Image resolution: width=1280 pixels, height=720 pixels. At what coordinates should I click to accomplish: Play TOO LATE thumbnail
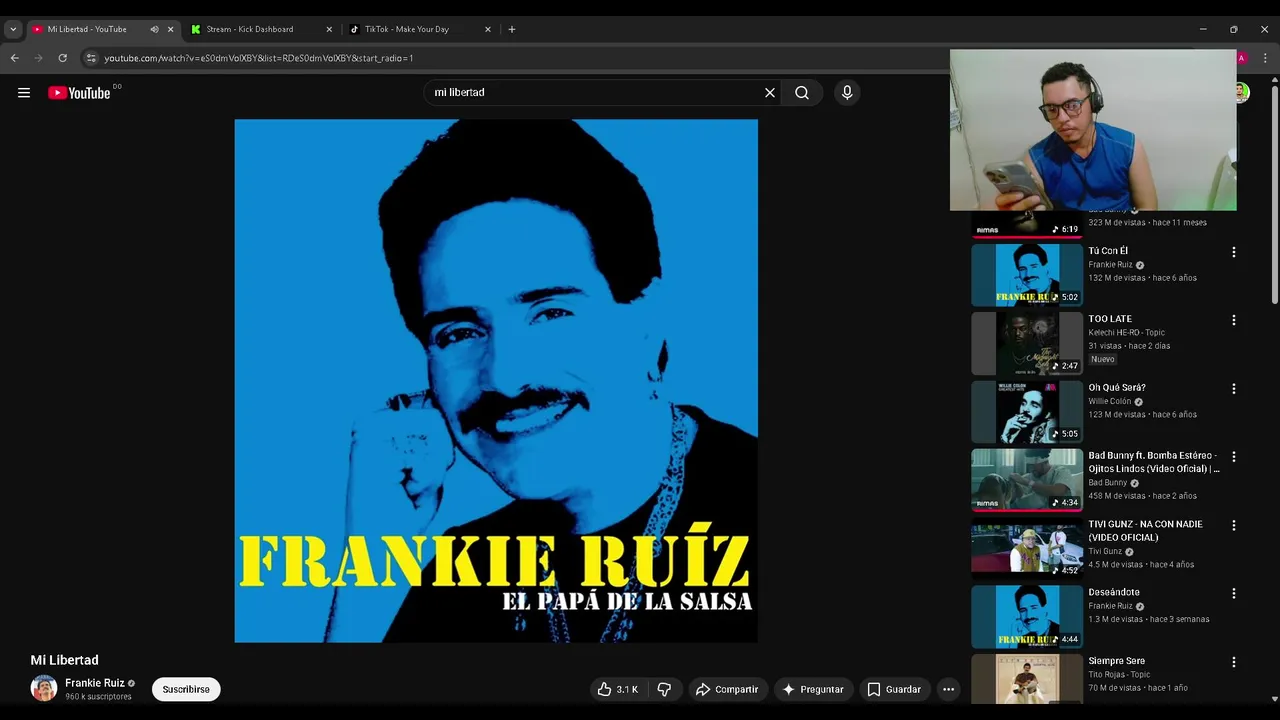coord(1027,343)
